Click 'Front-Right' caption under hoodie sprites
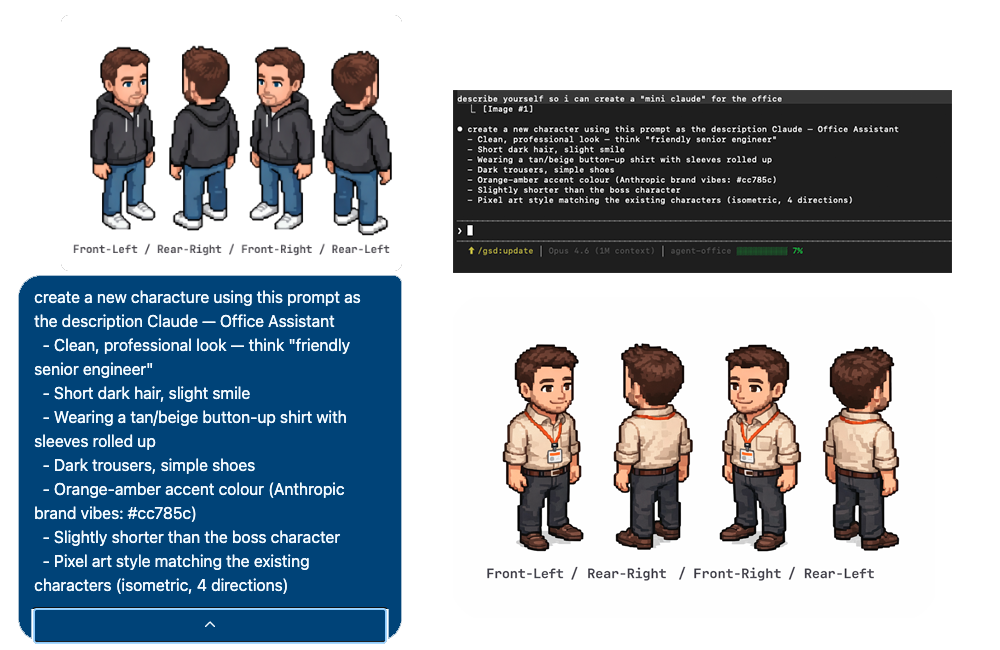Screen dimensions: 1000x650 [276, 249]
